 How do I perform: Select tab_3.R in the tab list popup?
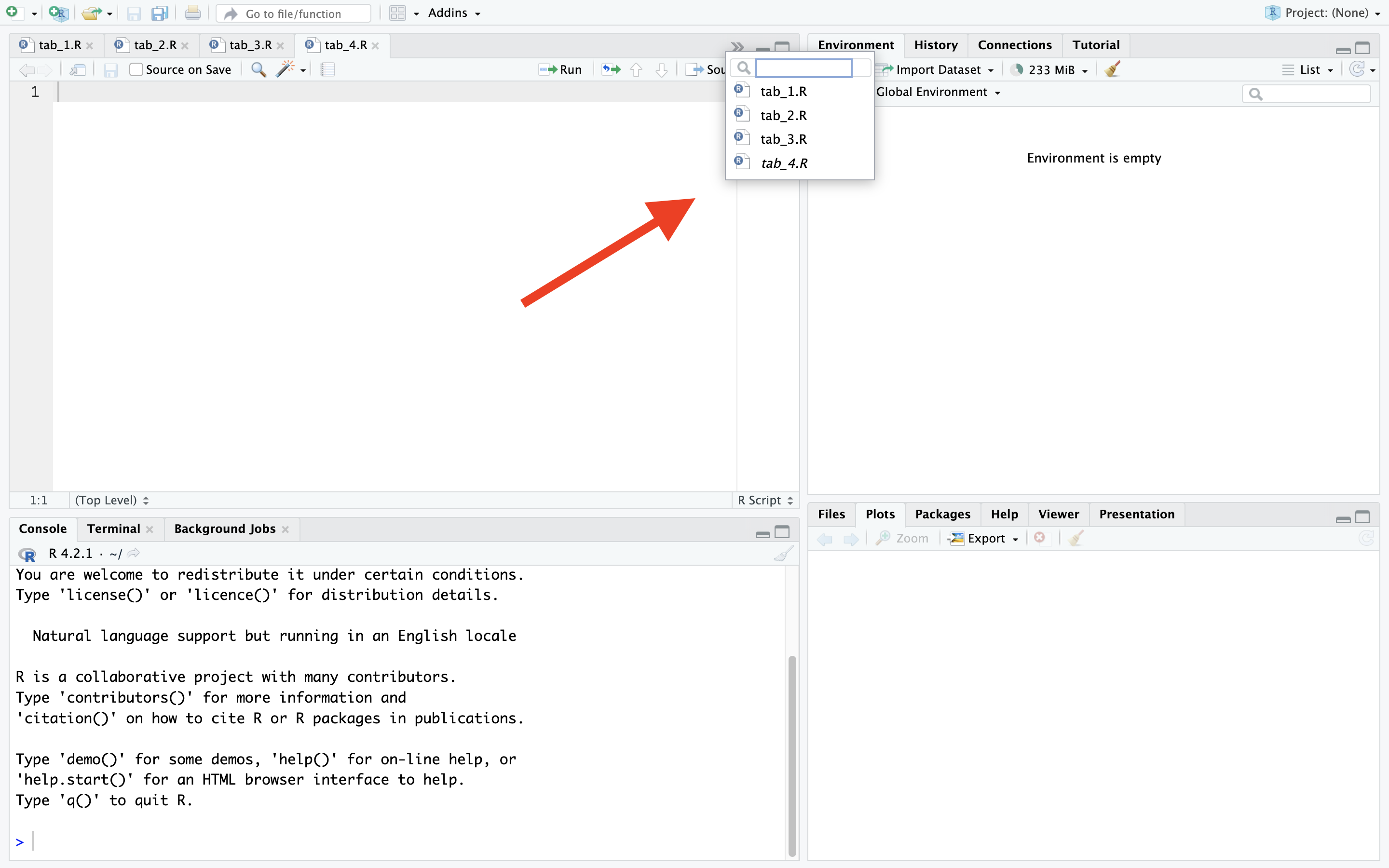click(800, 139)
